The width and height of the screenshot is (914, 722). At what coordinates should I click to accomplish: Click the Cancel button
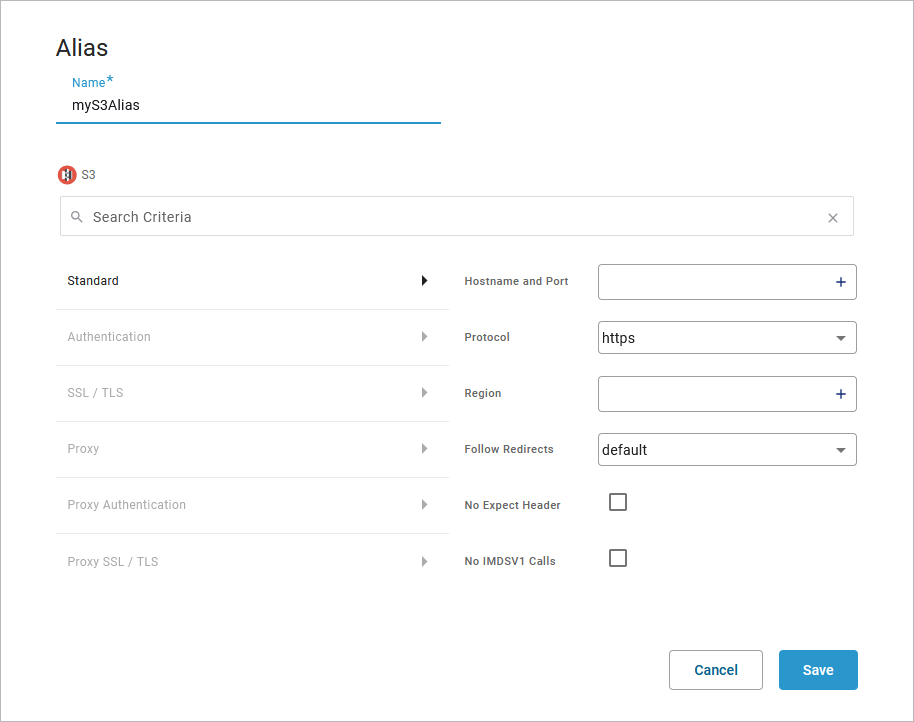(x=715, y=670)
